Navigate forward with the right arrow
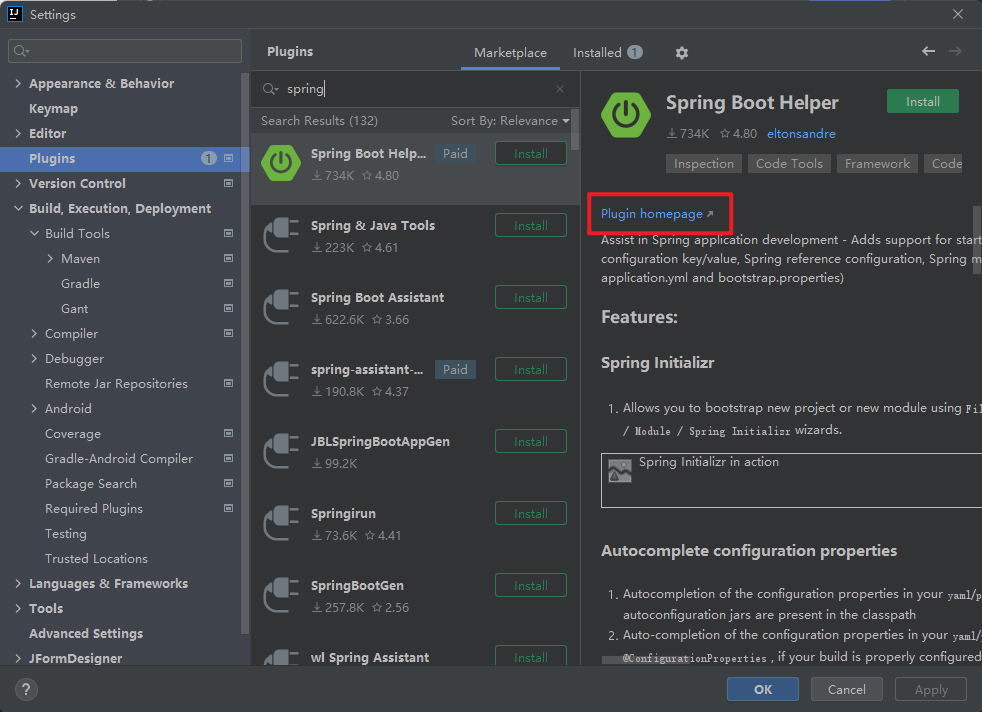This screenshot has width=982, height=712. click(x=955, y=51)
